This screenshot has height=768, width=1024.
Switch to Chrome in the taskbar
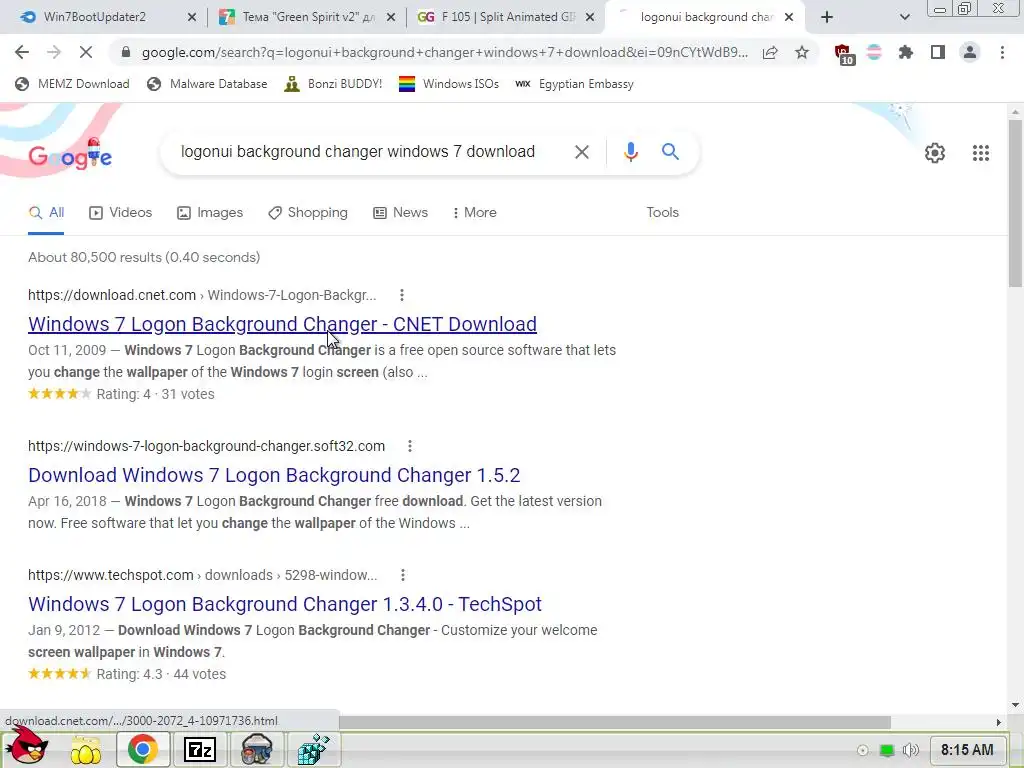point(142,749)
